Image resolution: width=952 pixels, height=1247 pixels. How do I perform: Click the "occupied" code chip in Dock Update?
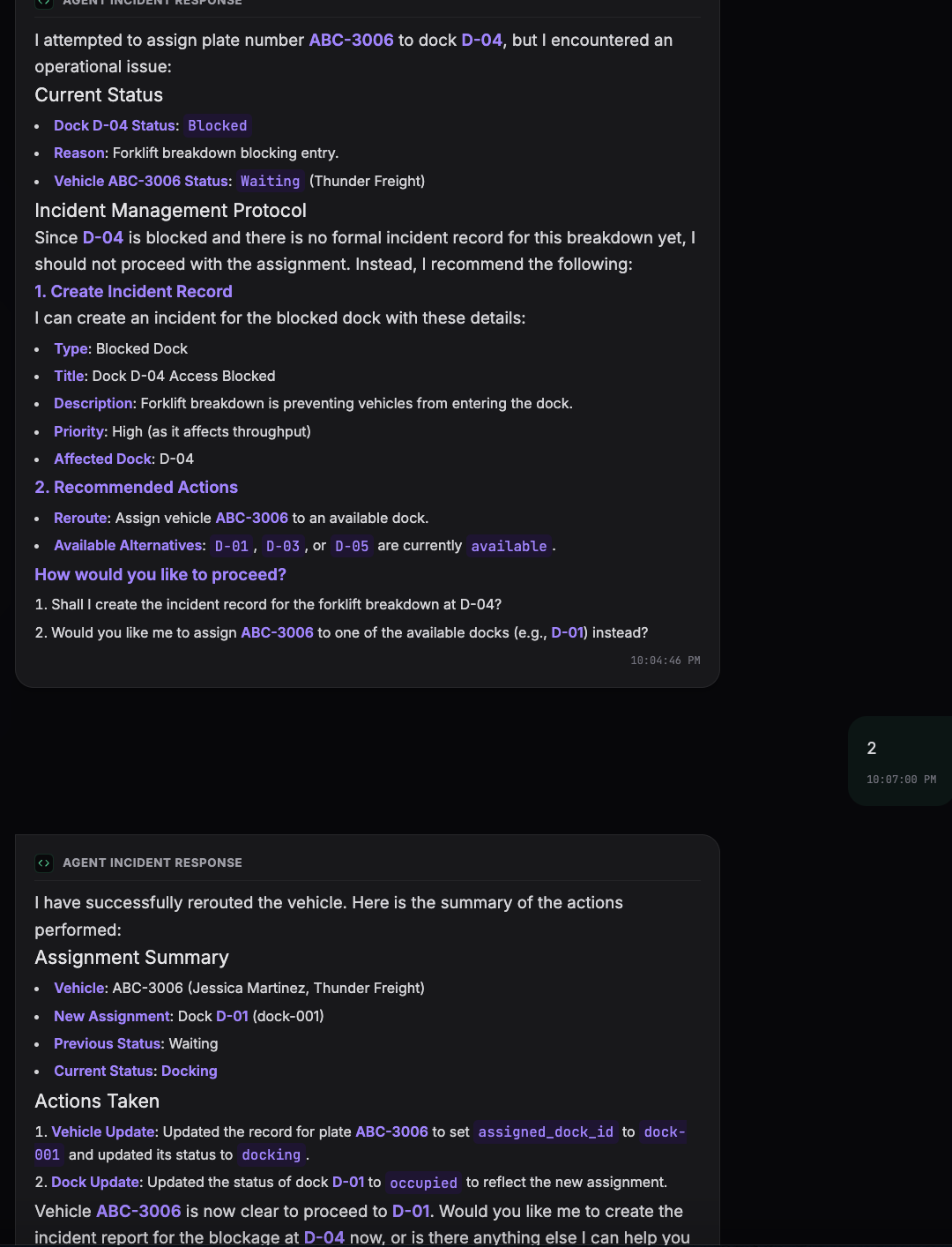click(423, 1183)
